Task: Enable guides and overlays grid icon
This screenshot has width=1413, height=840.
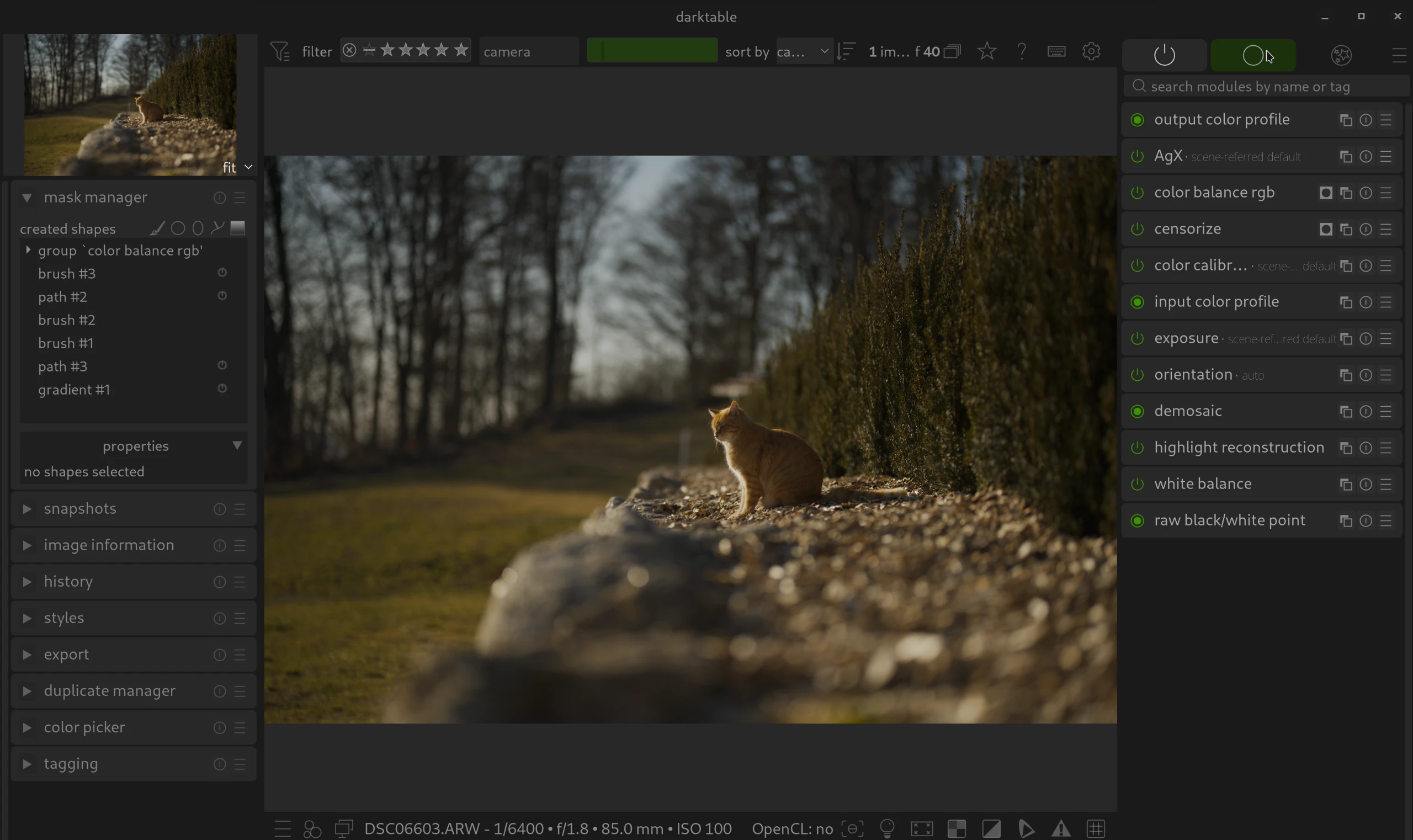Action: pyautogui.click(x=1096, y=828)
